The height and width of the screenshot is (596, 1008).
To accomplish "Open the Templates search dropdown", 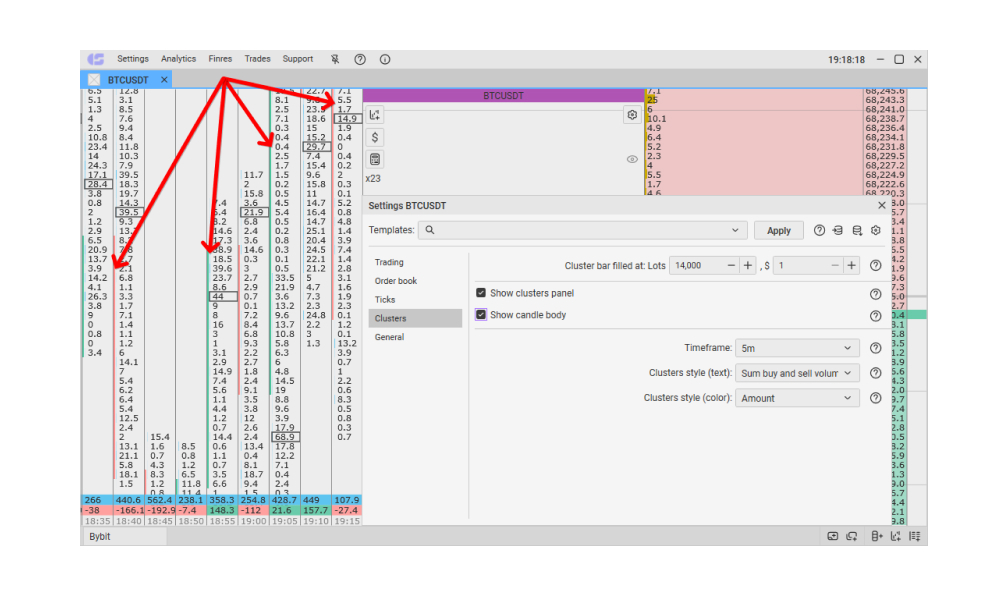I will pos(582,230).
